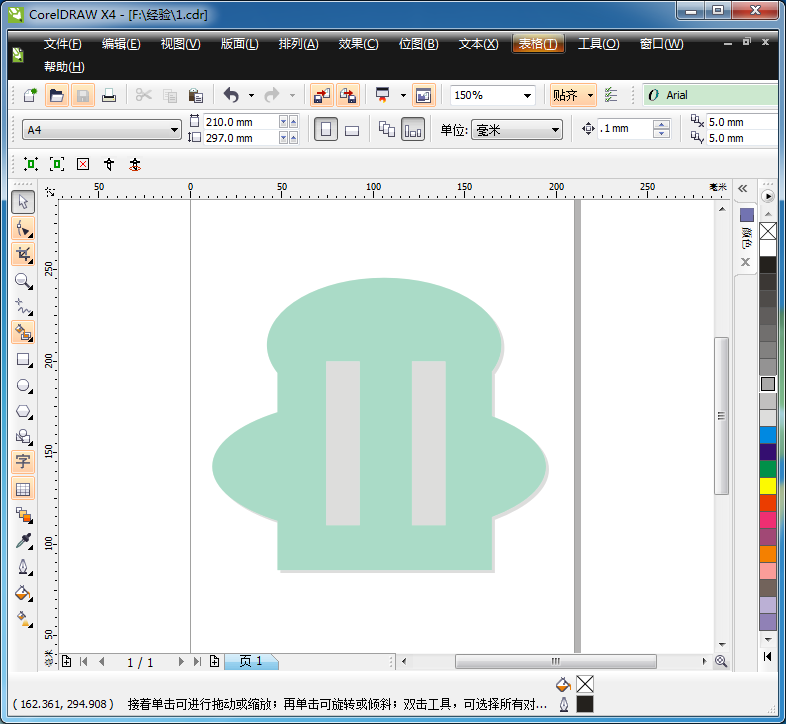Select the Crop tool
The height and width of the screenshot is (724, 786).
[24, 254]
